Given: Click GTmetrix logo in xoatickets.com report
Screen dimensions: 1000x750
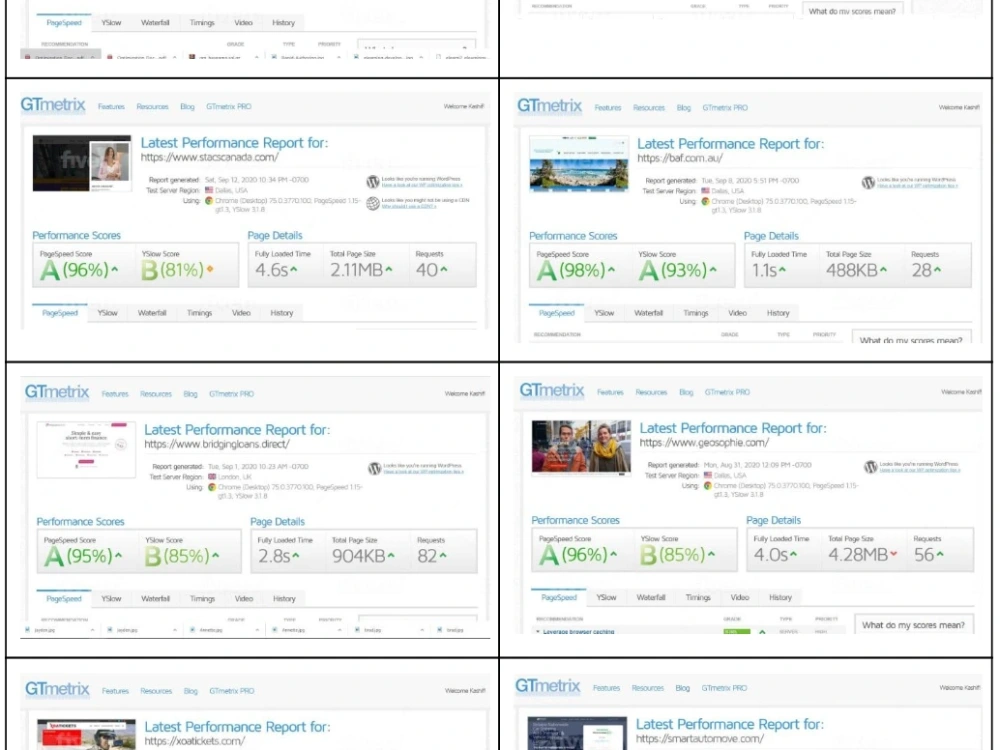Looking at the screenshot, I should [x=57, y=689].
